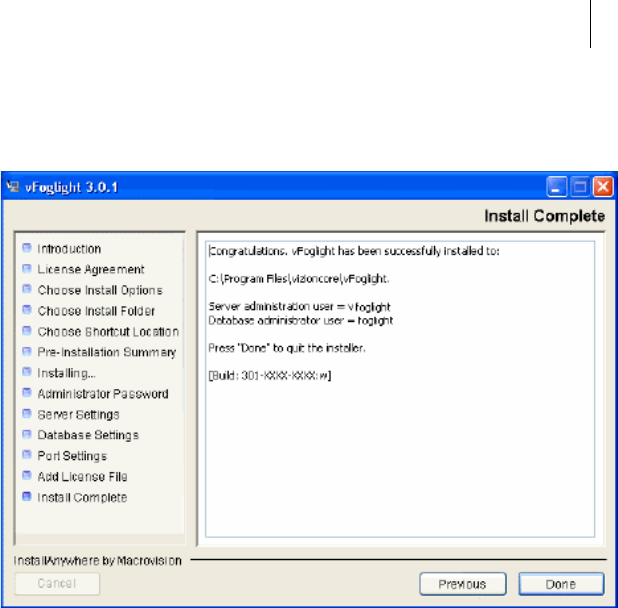Select the Add License File step label
Image resolution: width=618 pixels, height=608 pixels.
pos(82,476)
